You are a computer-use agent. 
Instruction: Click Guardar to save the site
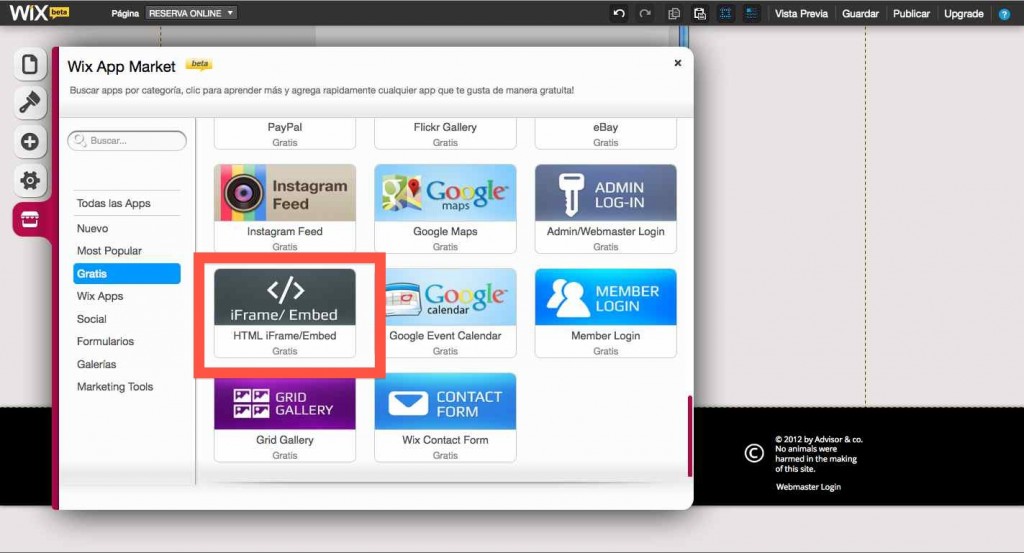pos(860,13)
